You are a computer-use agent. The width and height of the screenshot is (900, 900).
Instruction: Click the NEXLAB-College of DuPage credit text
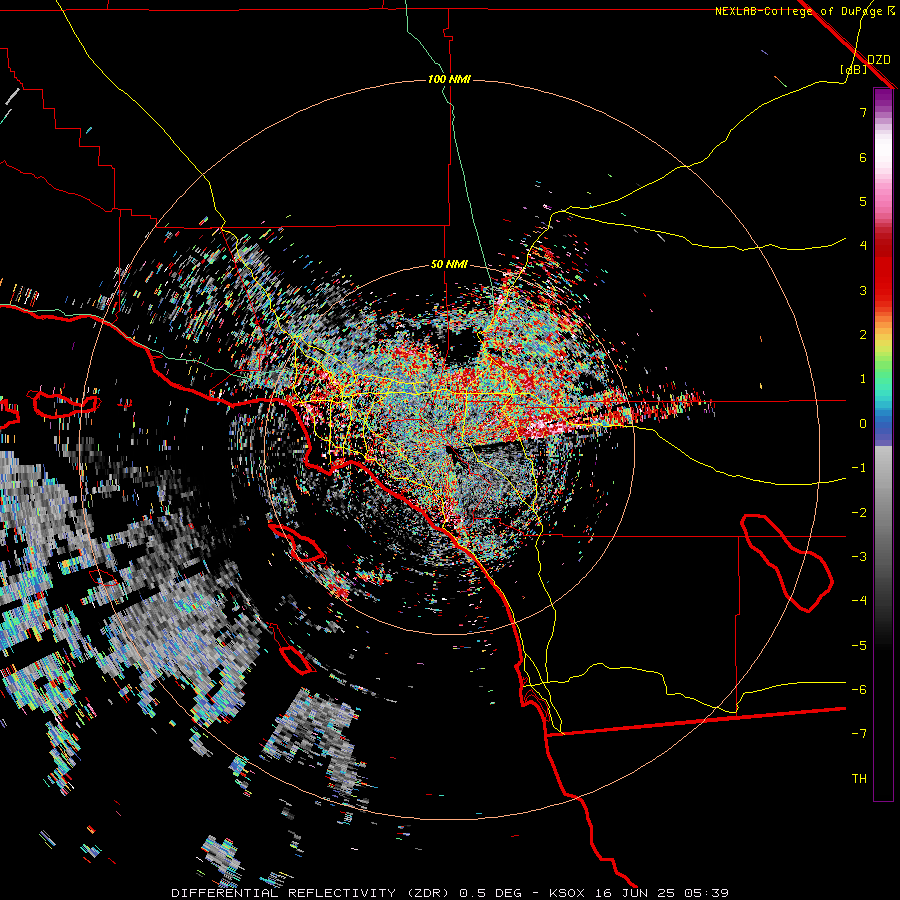tap(805, 11)
